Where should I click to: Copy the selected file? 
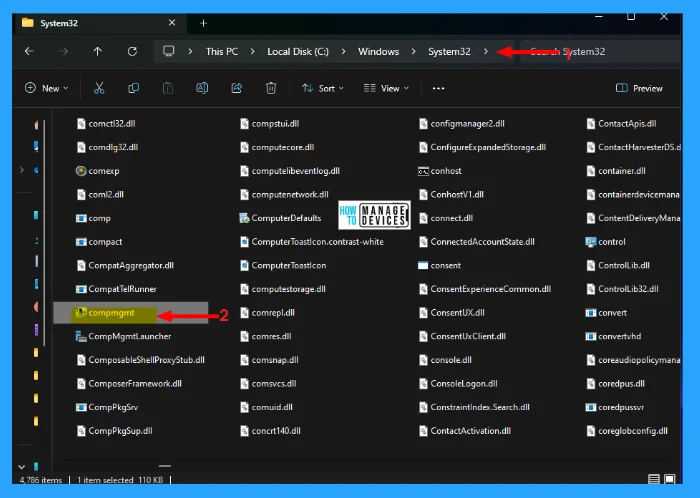click(x=133, y=88)
